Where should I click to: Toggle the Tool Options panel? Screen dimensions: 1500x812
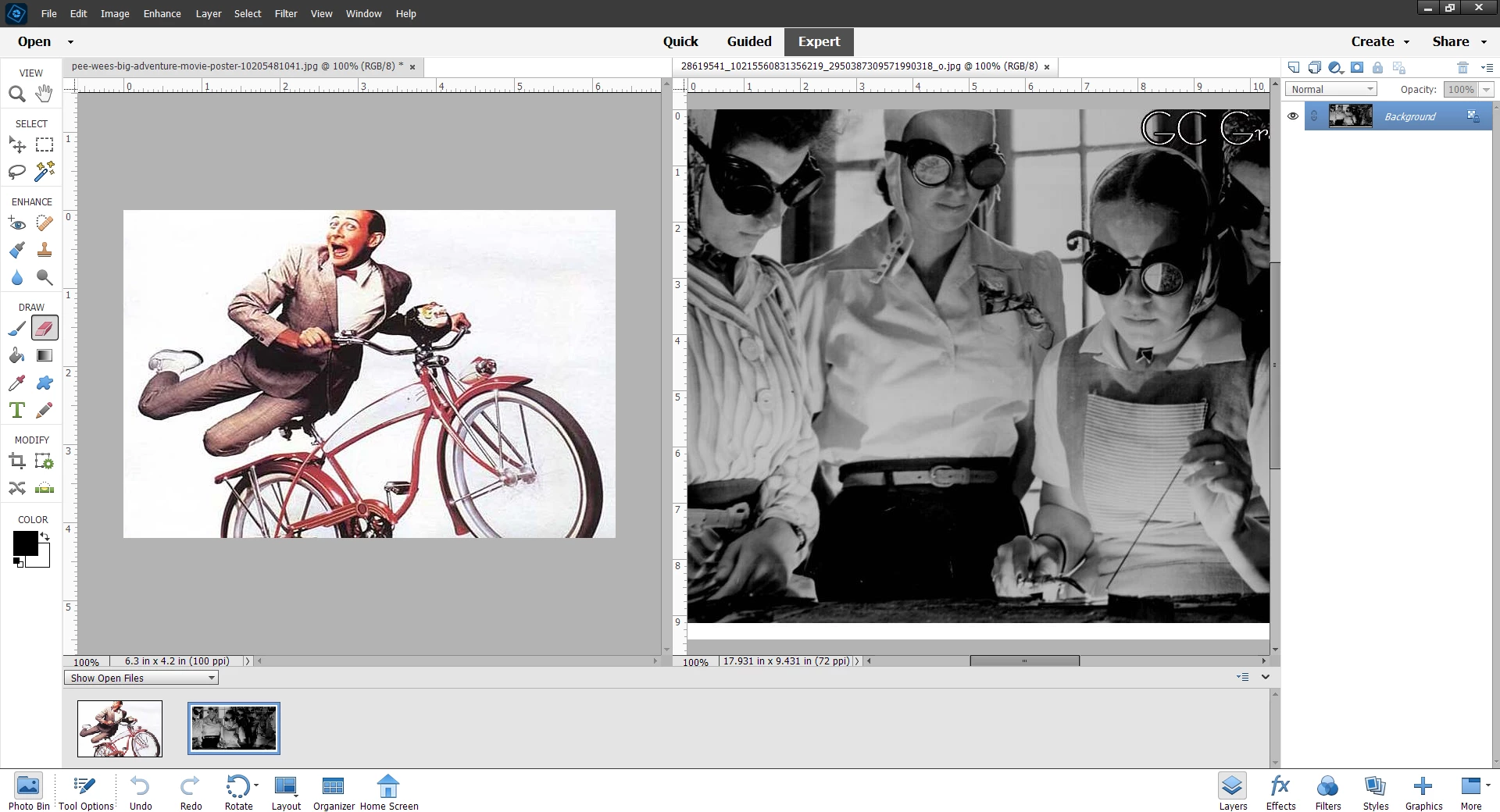coord(86,792)
